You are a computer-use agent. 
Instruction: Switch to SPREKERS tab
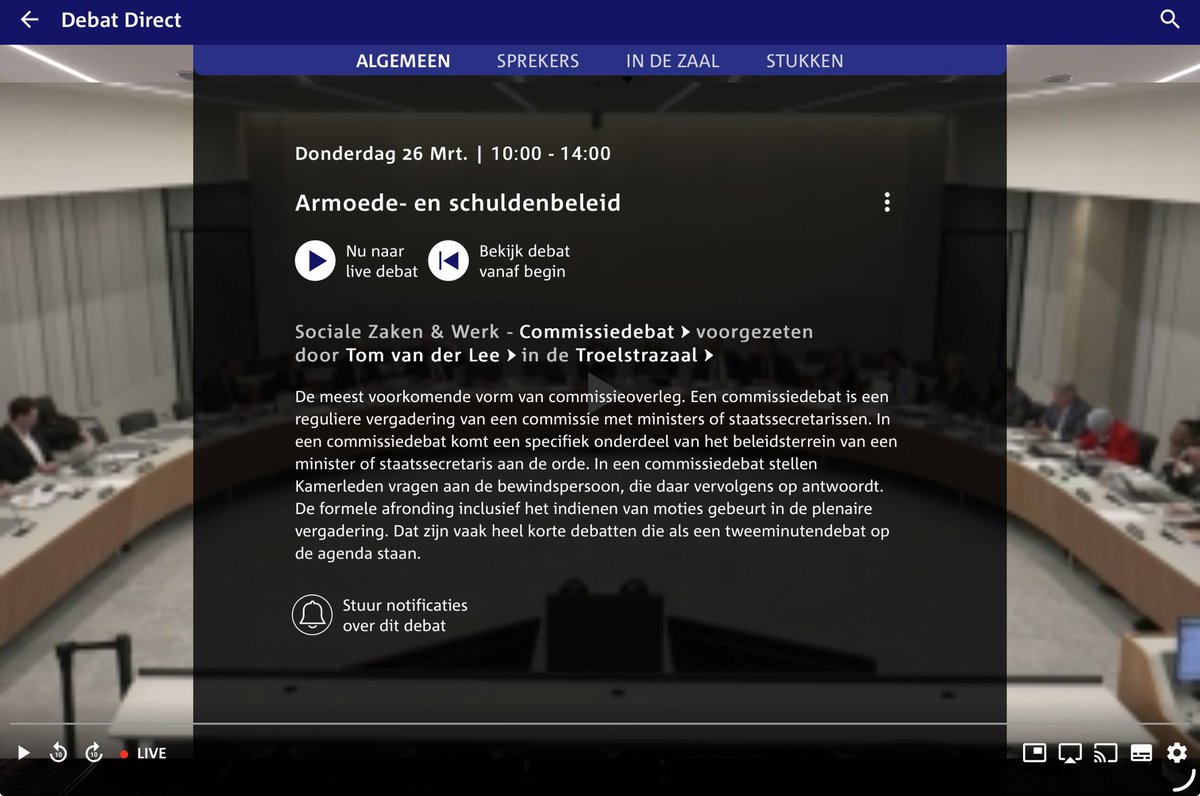point(538,61)
